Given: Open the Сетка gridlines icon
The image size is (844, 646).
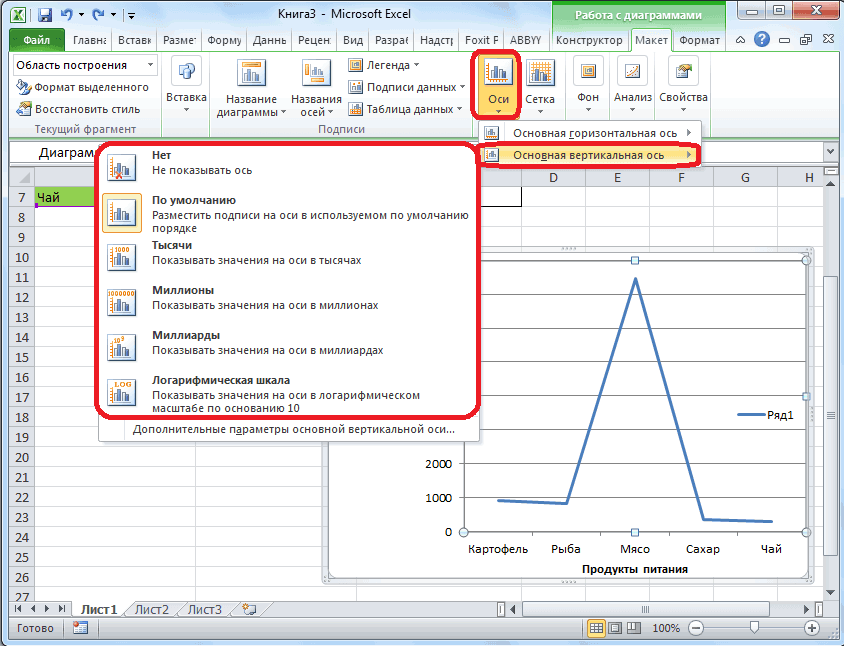Looking at the screenshot, I should click(x=540, y=73).
